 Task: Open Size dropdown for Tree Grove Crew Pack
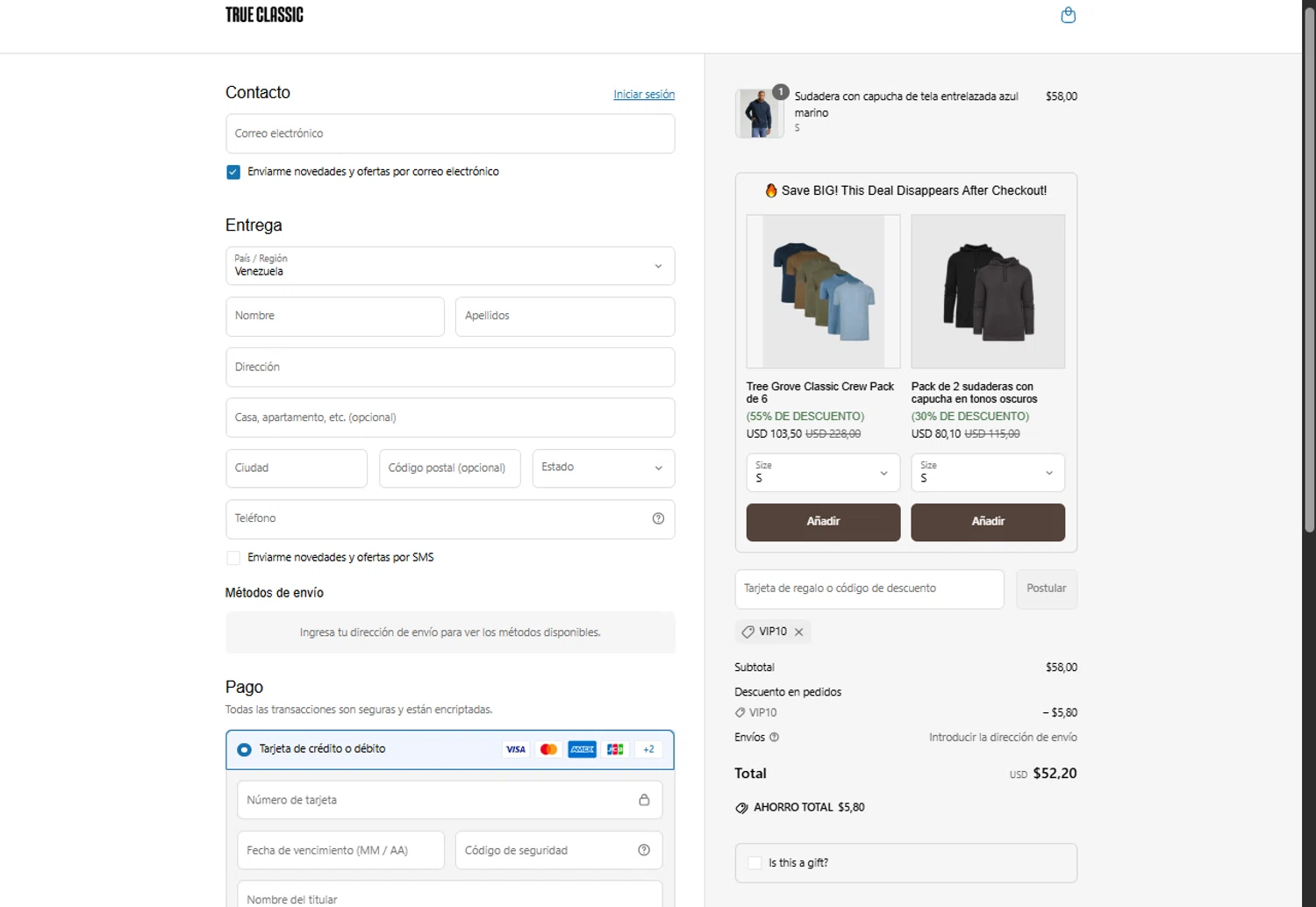822,473
